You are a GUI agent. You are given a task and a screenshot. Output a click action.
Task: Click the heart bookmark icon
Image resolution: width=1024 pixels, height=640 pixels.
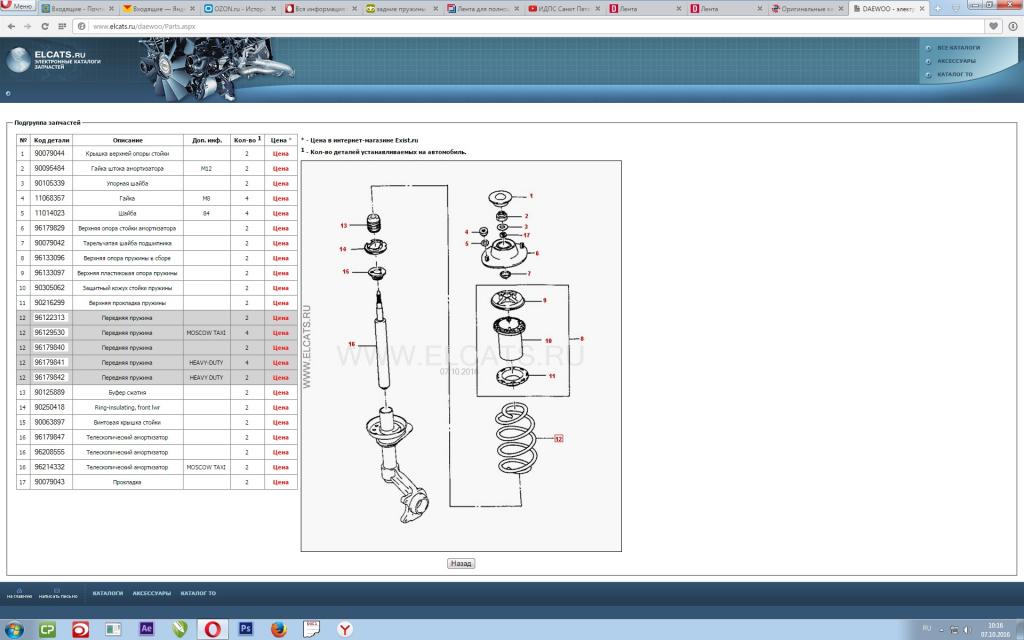[x=994, y=26]
